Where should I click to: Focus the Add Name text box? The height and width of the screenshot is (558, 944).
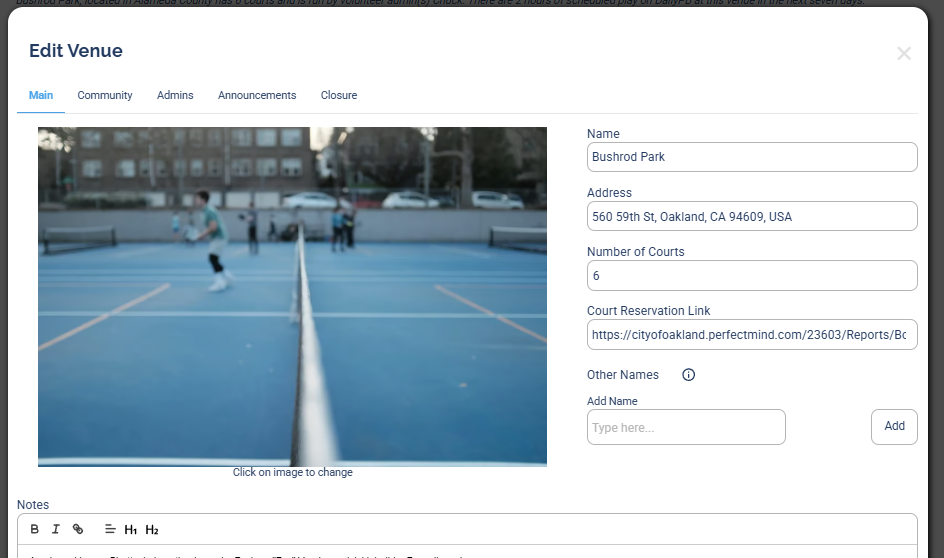click(x=686, y=427)
